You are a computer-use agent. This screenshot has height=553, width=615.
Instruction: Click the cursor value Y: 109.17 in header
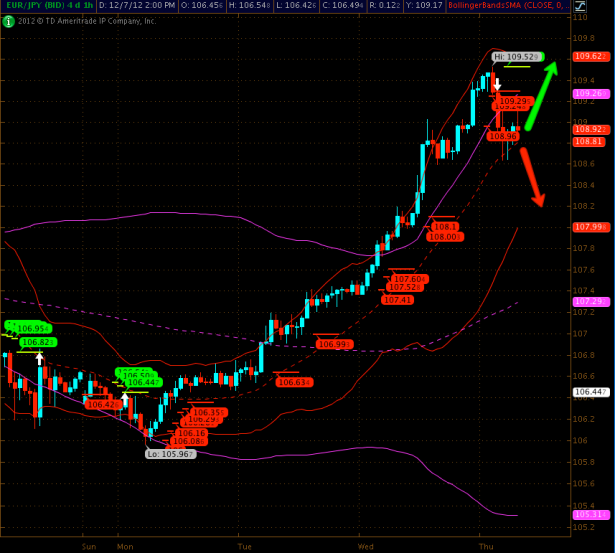425,5
